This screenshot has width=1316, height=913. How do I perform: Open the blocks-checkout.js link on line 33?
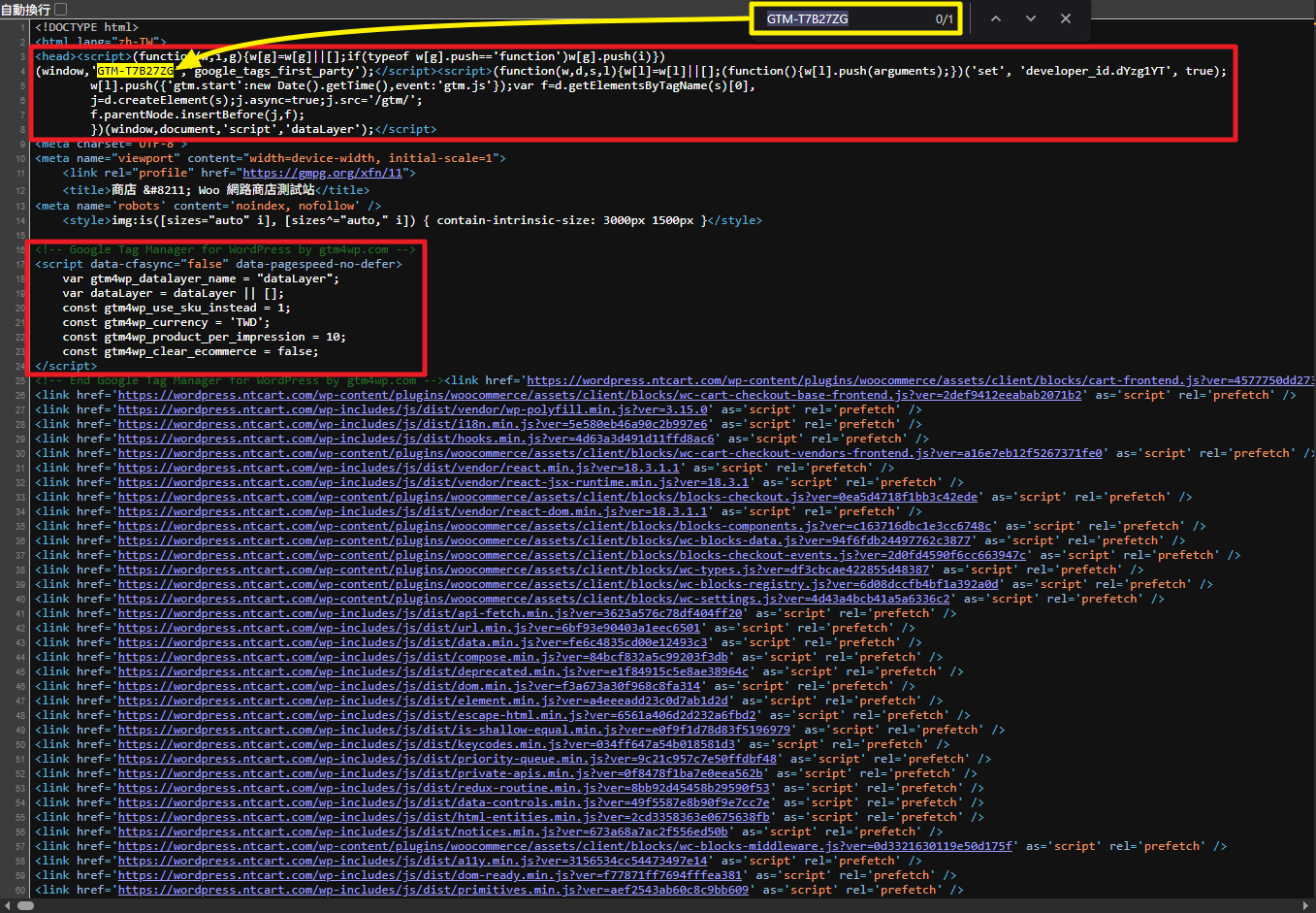point(548,497)
